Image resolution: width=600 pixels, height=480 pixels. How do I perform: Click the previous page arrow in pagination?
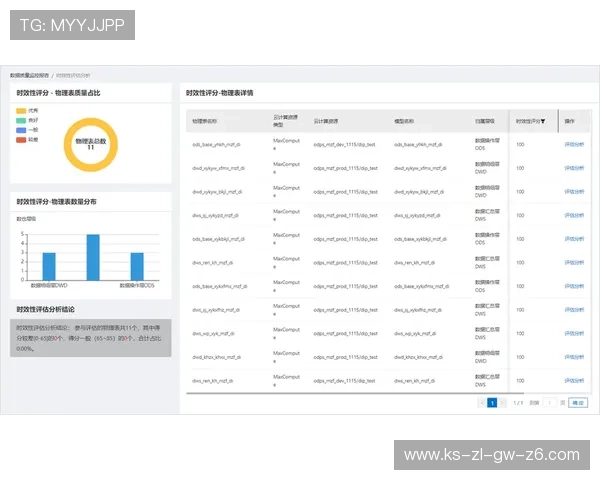coord(480,402)
